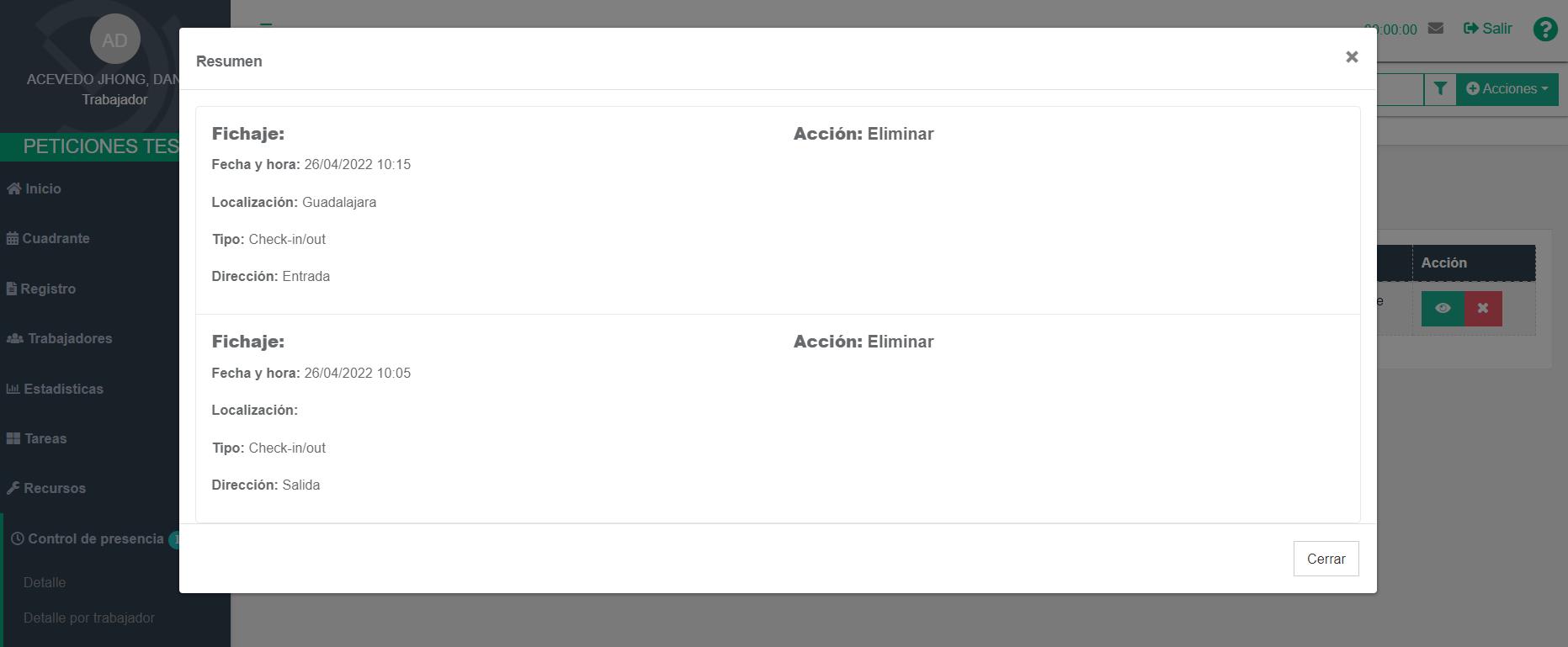Open the mail envelope icon
Screen dimensions: 1568x647
[1436, 29]
